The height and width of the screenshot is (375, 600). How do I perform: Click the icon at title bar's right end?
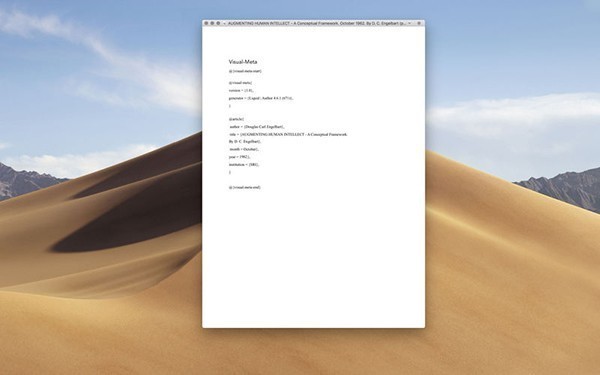(419, 23)
